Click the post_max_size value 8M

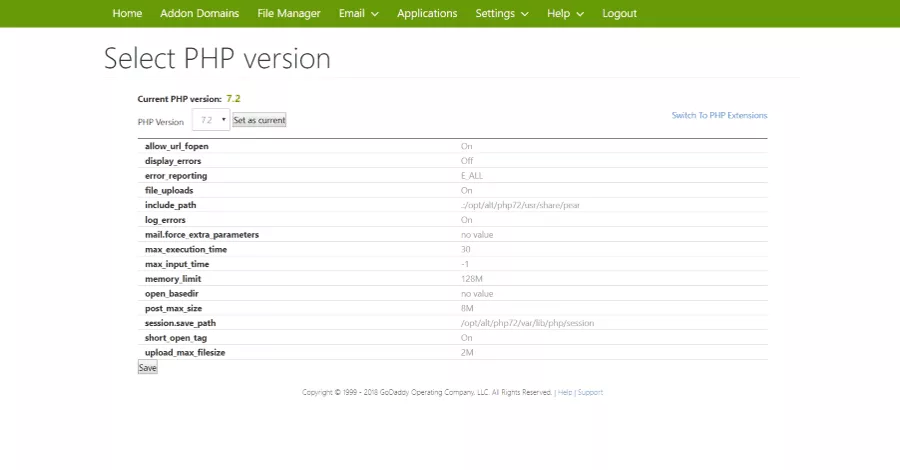467,308
